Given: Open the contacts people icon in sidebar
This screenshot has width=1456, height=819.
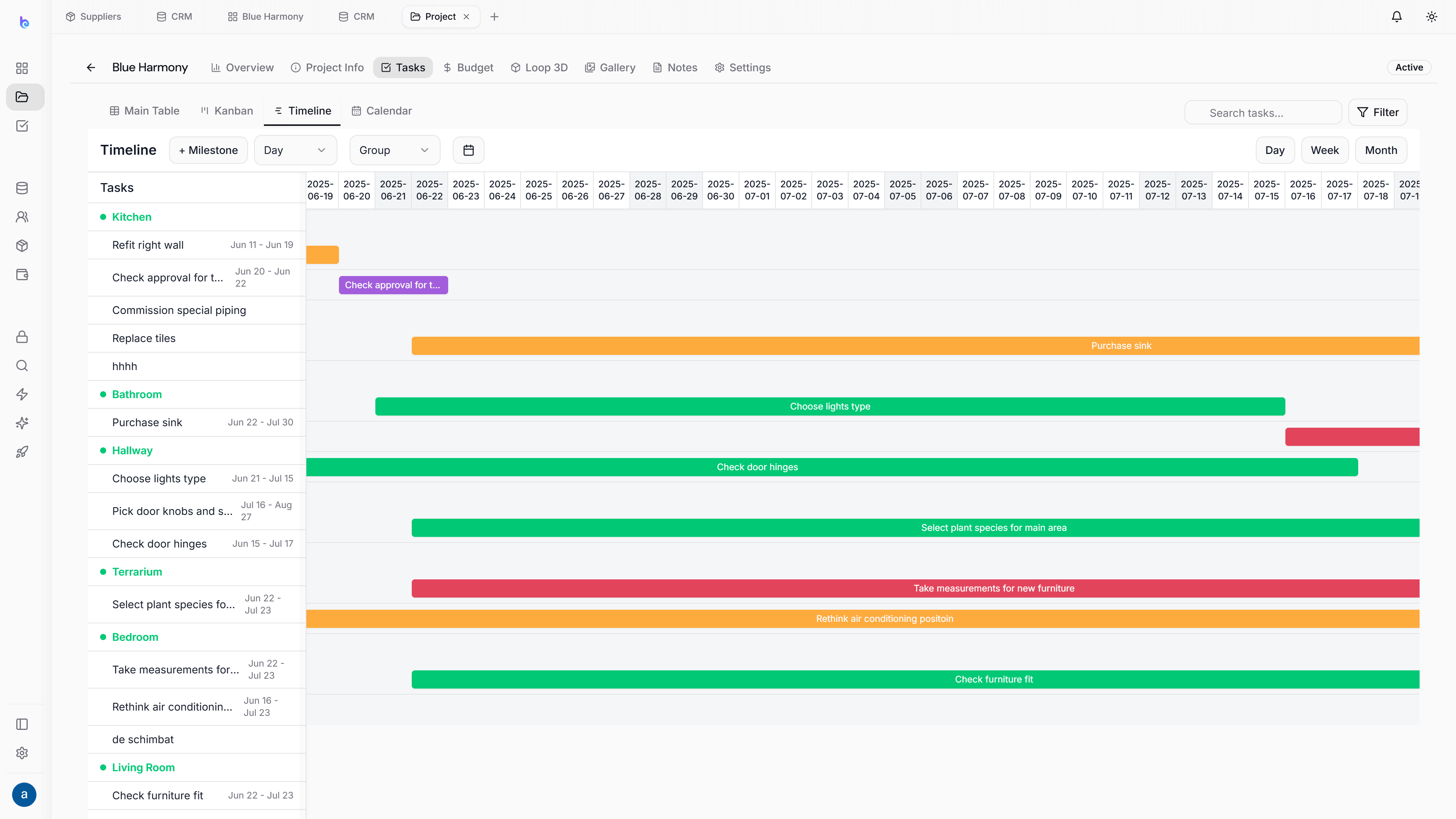Looking at the screenshot, I should pyautogui.click(x=22, y=217).
